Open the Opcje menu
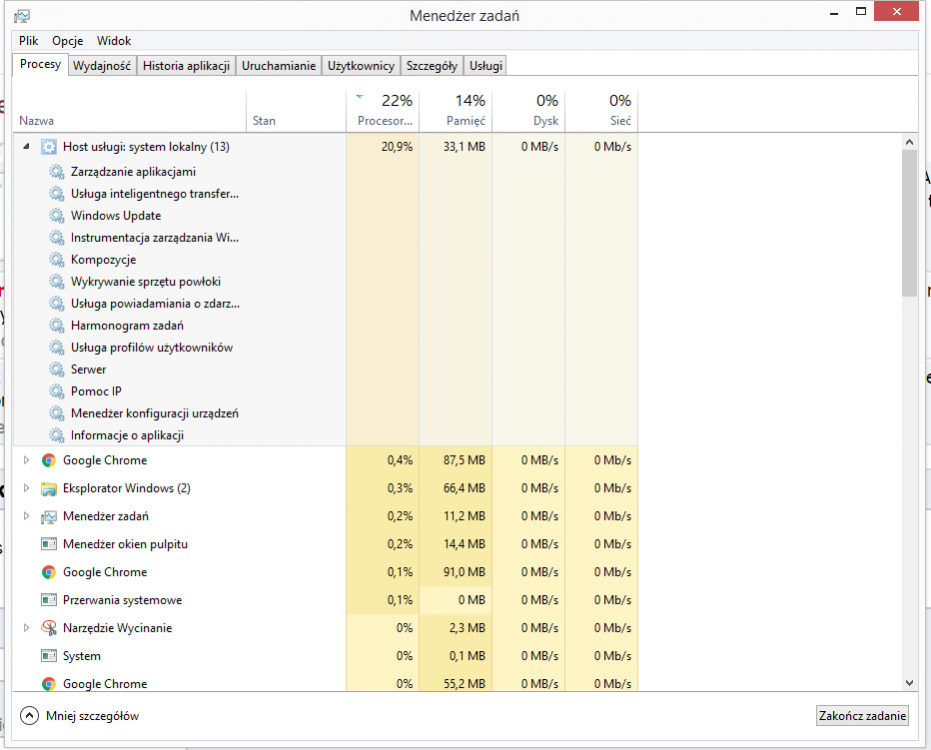Viewport: 931px width, 750px height. coord(67,41)
